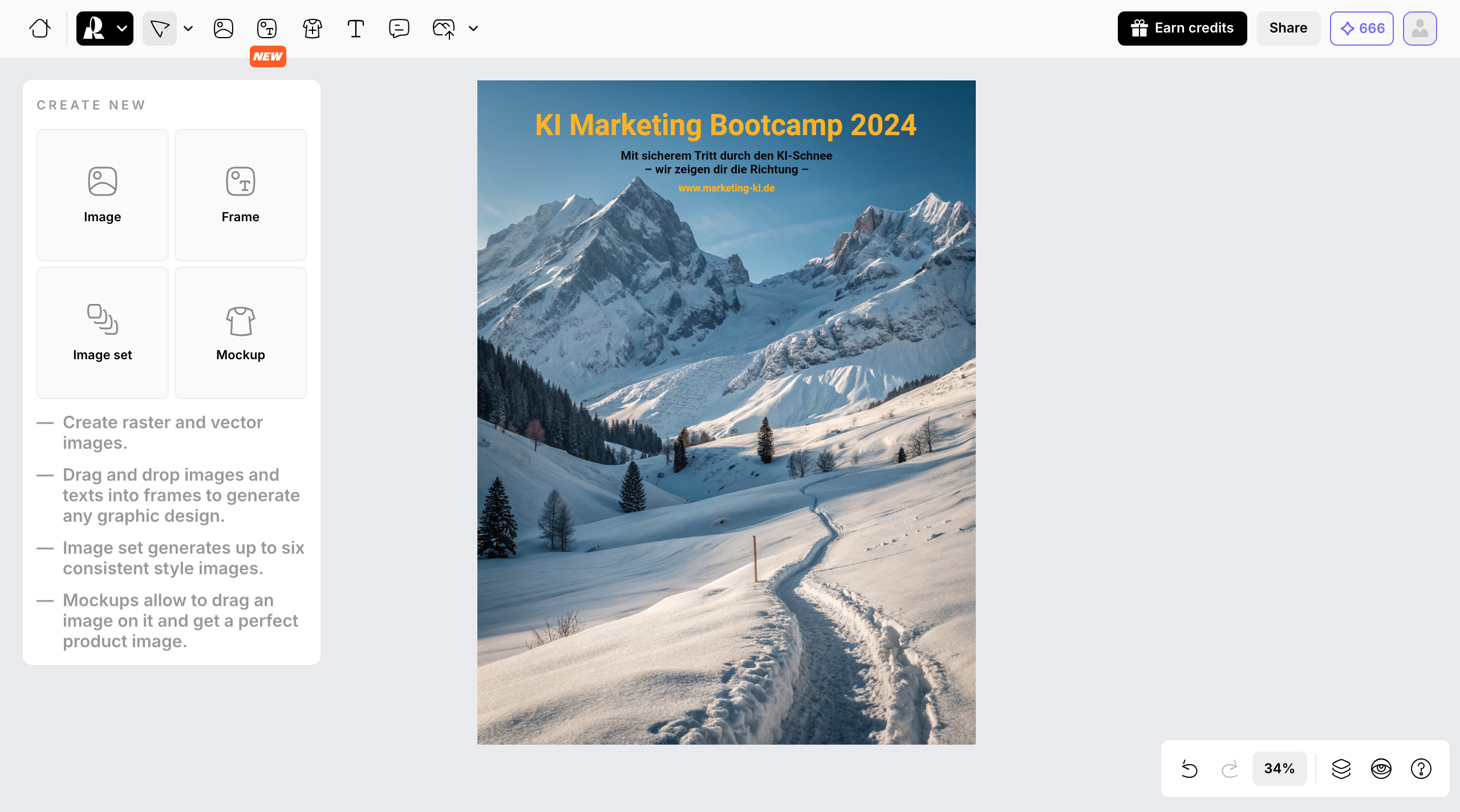Create a new Image from the panel
This screenshot has width=1460, height=812.
[x=103, y=195]
